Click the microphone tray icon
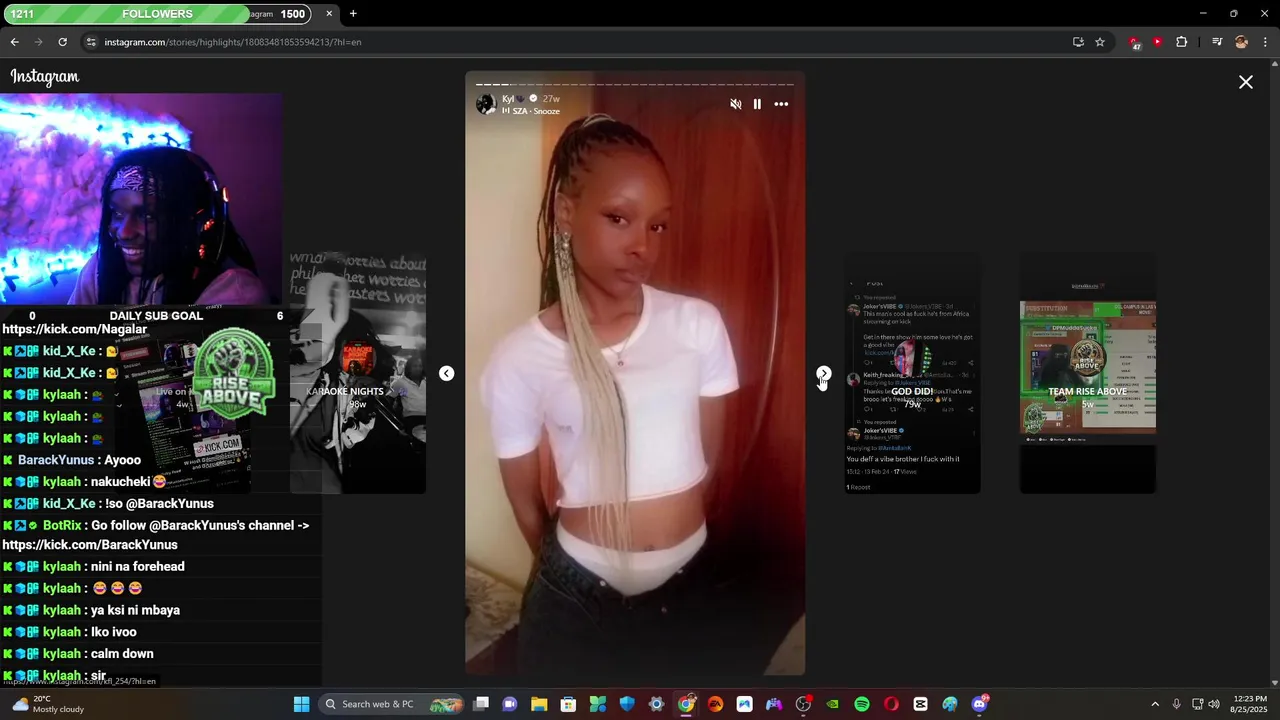Viewport: 1280px width, 720px height. [1176, 704]
